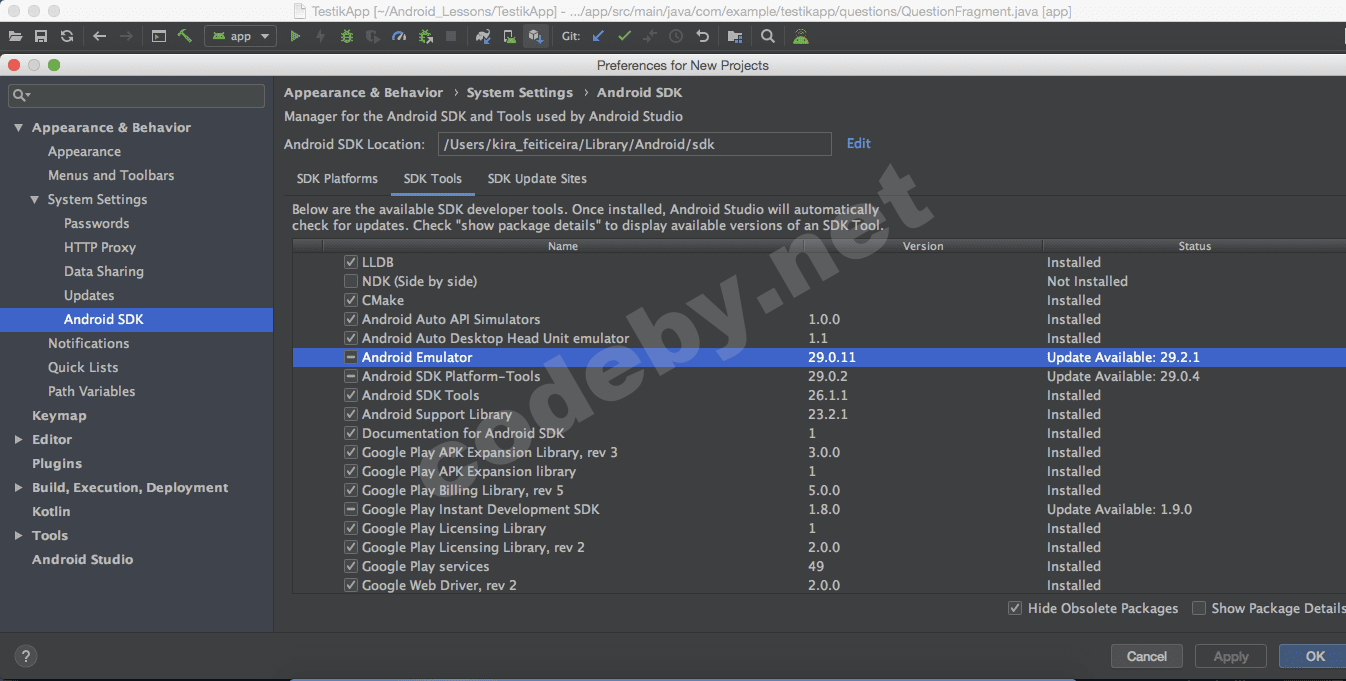
Task: Select Menus and Toolbars settings
Action: coord(111,175)
